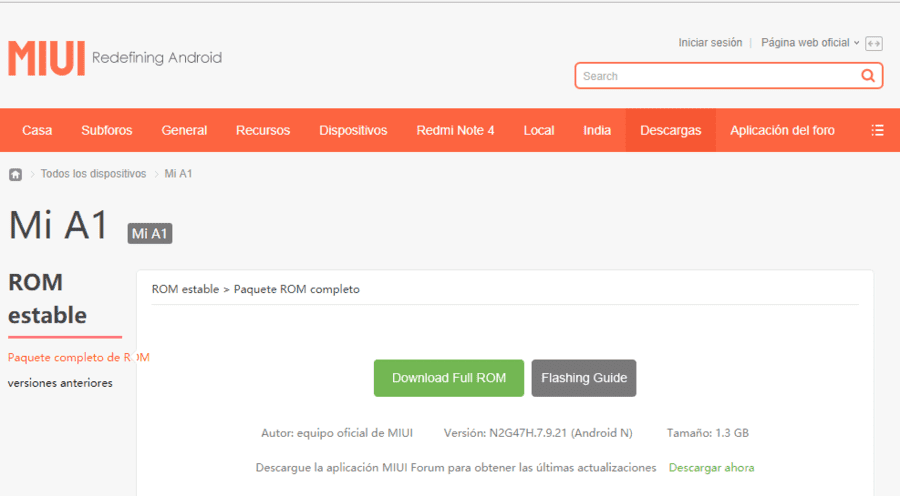The width and height of the screenshot is (900, 496).
Task: Click the Descargar ahora link
Action: coord(711,467)
